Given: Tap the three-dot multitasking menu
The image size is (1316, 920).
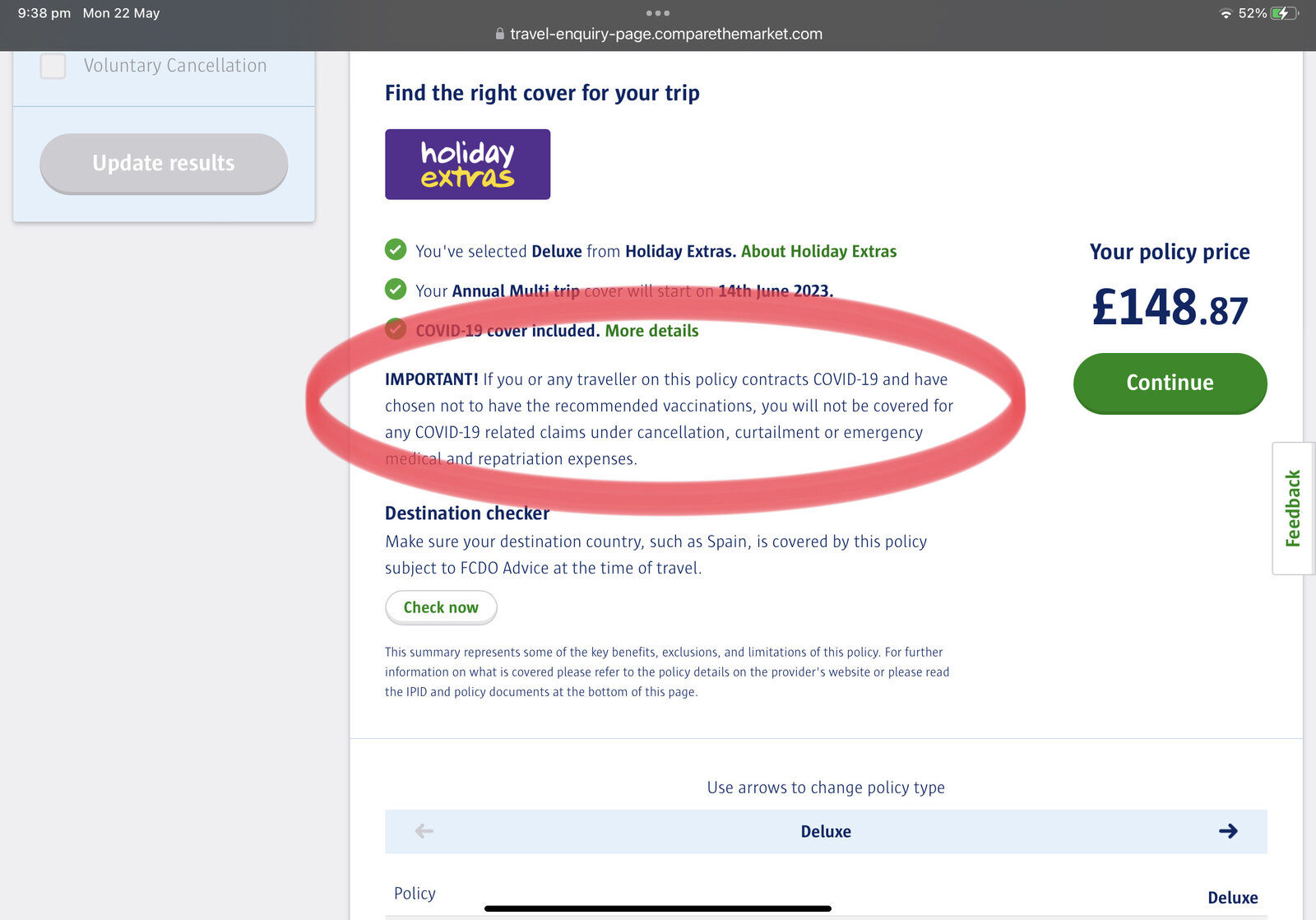Looking at the screenshot, I should pyautogui.click(x=658, y=13).
